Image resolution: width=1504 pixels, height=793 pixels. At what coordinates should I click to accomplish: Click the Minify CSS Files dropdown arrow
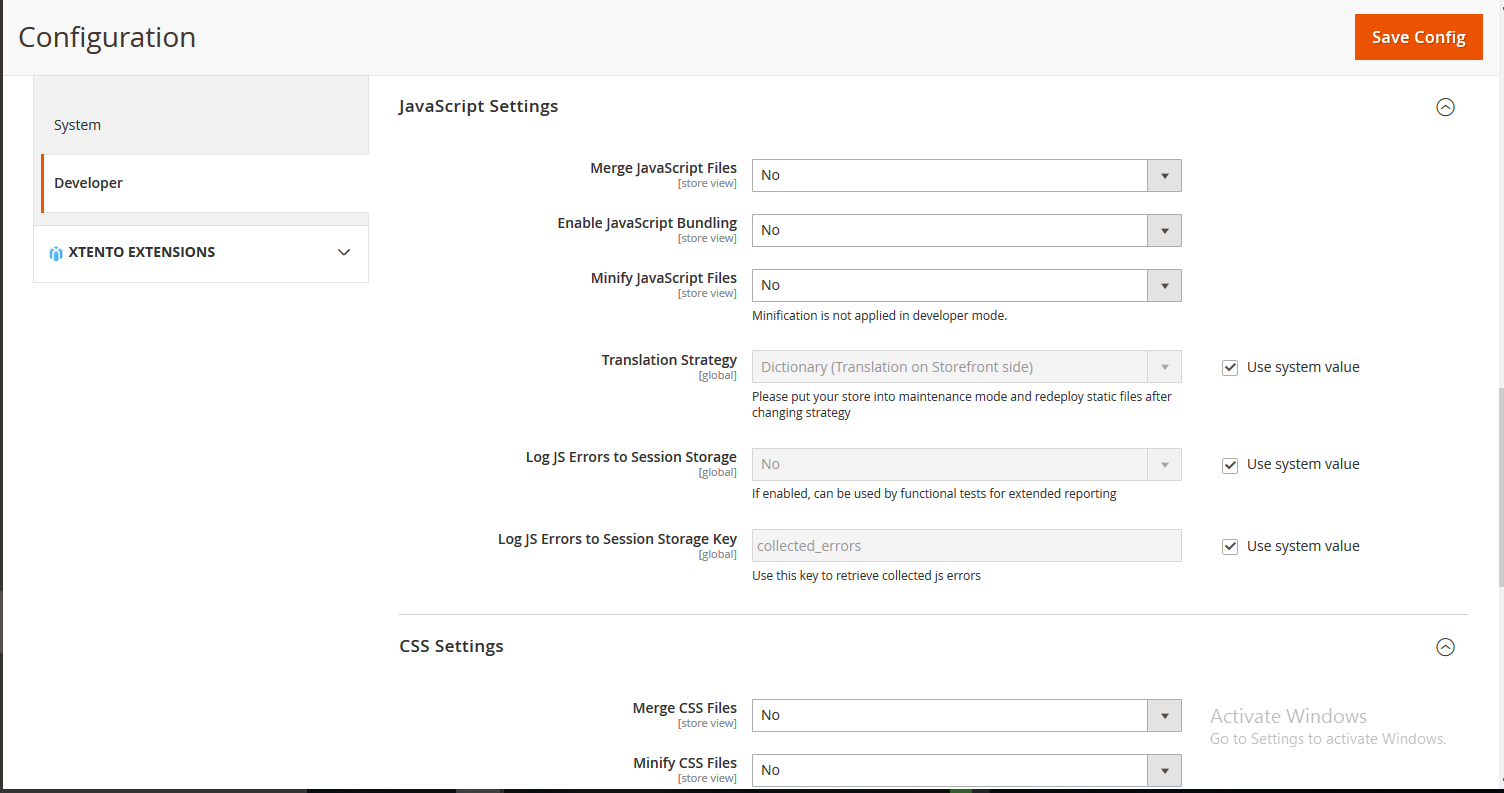pos(1164,770)
